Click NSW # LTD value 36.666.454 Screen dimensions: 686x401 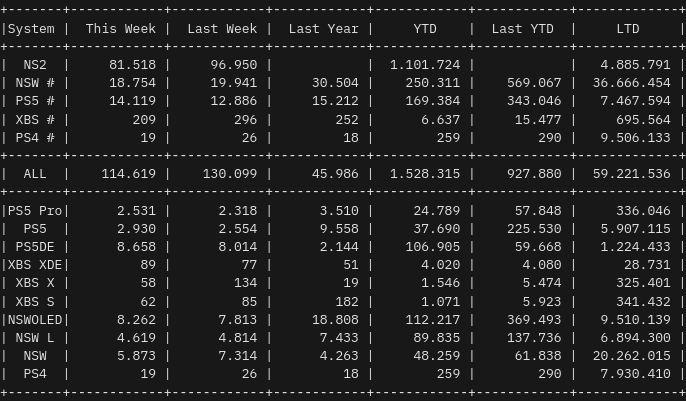(632, 83)
